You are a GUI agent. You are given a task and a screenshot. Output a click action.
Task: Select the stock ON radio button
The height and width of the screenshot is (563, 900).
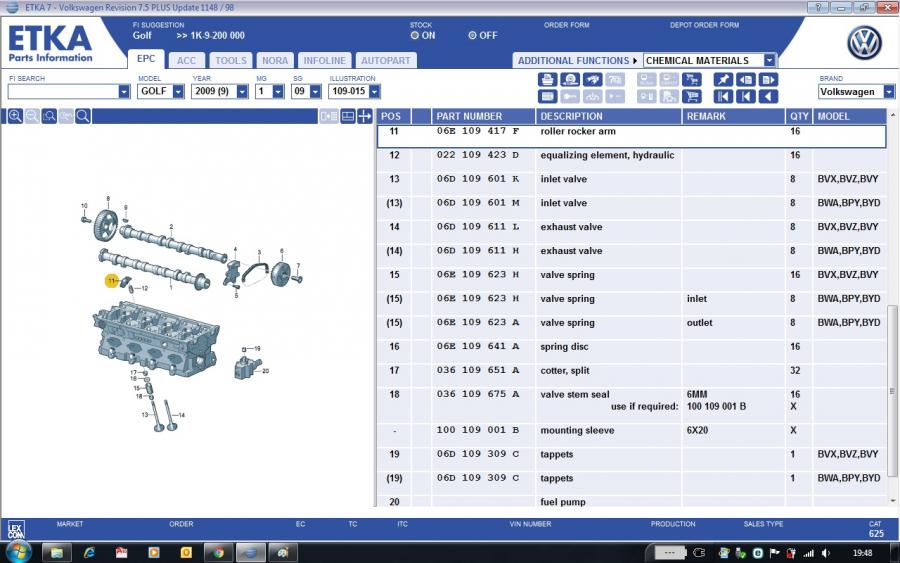point(415,35)
